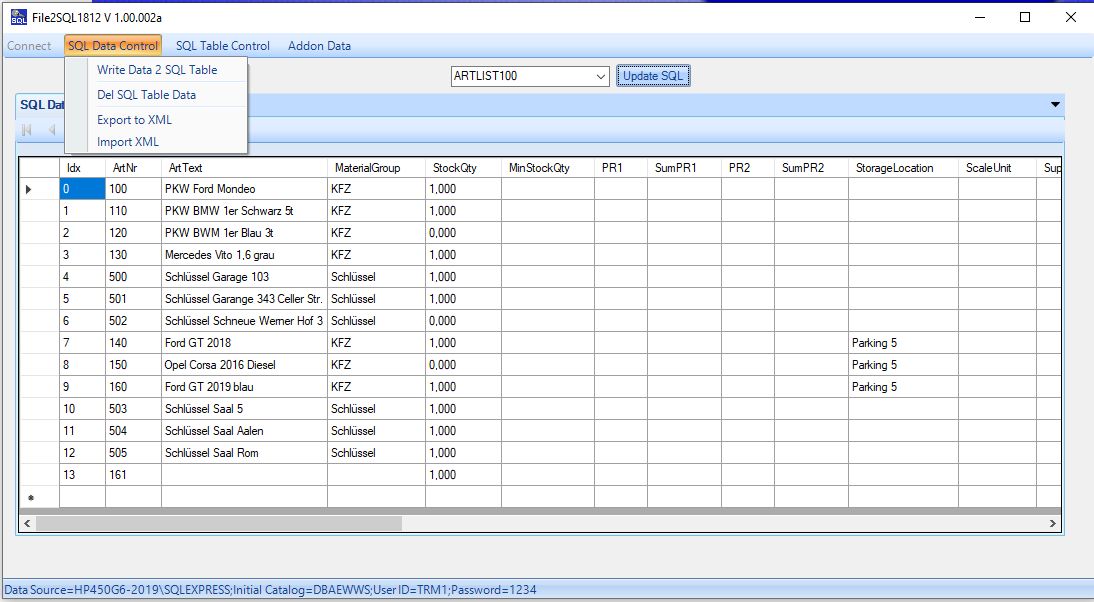Viewport: 1094px width, 602px height.
Task: Select MaterialGroup 'KFZ' in ArtNr 100 row
Action: coord(376,189)
